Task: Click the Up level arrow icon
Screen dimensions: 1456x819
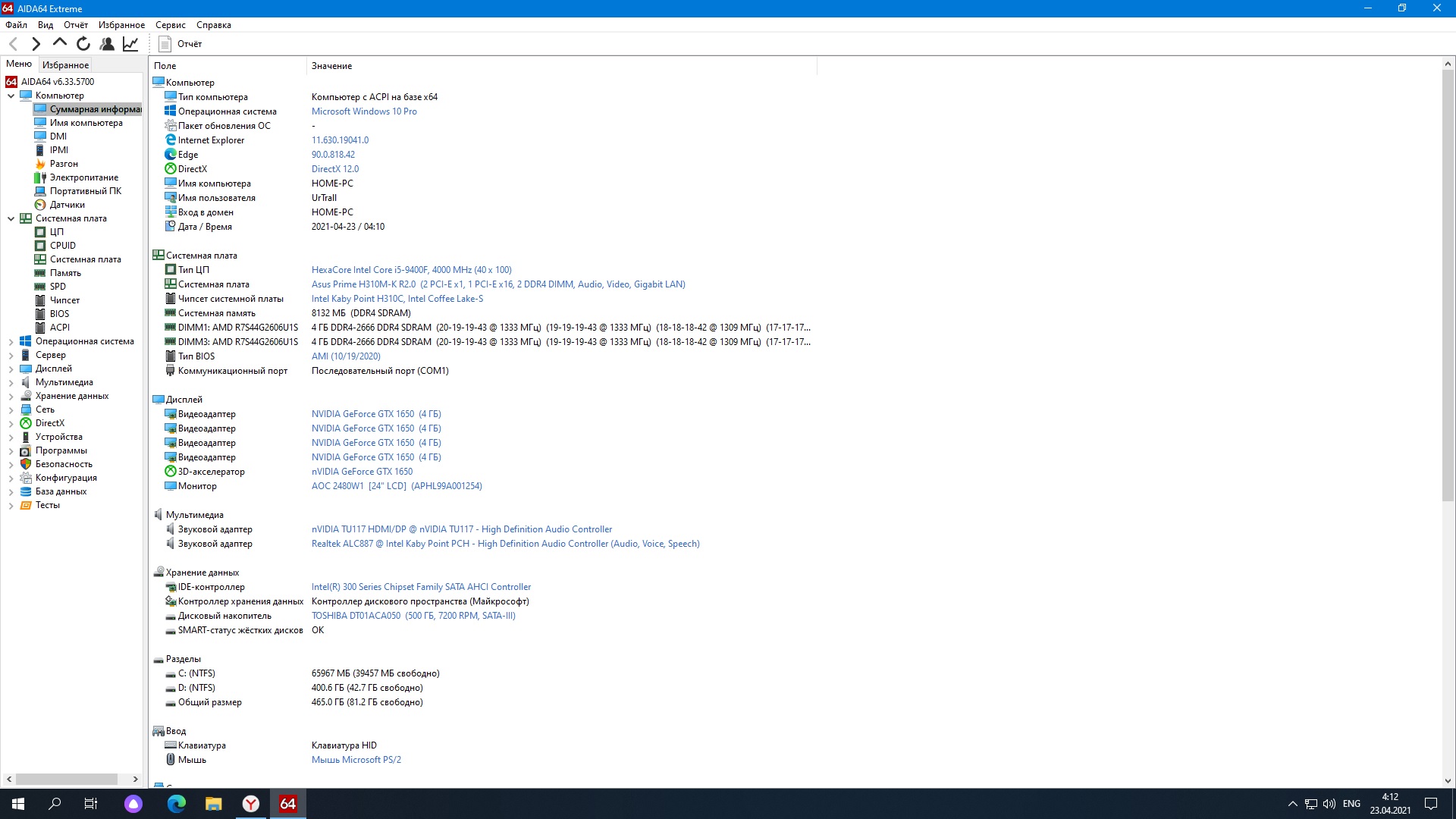Action: [59, 44]
